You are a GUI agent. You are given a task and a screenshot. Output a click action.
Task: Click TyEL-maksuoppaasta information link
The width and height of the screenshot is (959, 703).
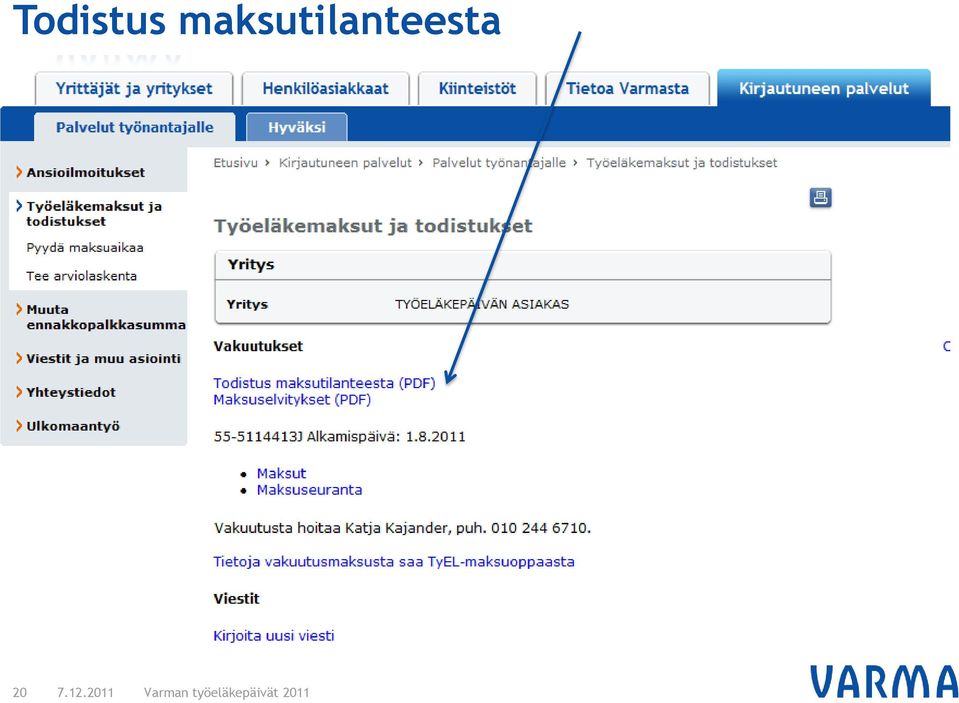[394, 562]
